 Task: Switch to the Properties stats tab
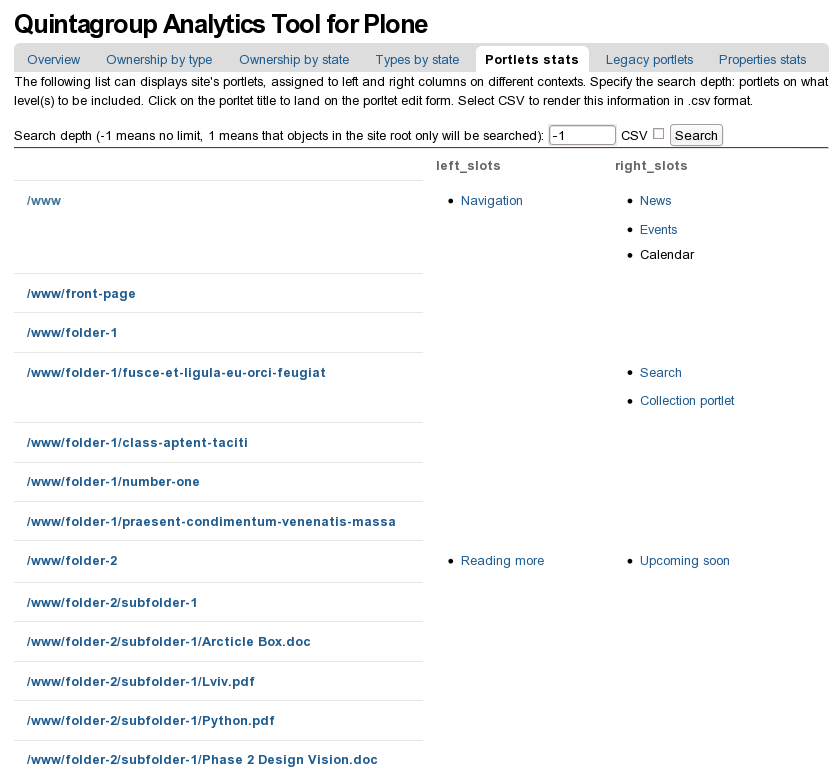(x=762, y=60)
